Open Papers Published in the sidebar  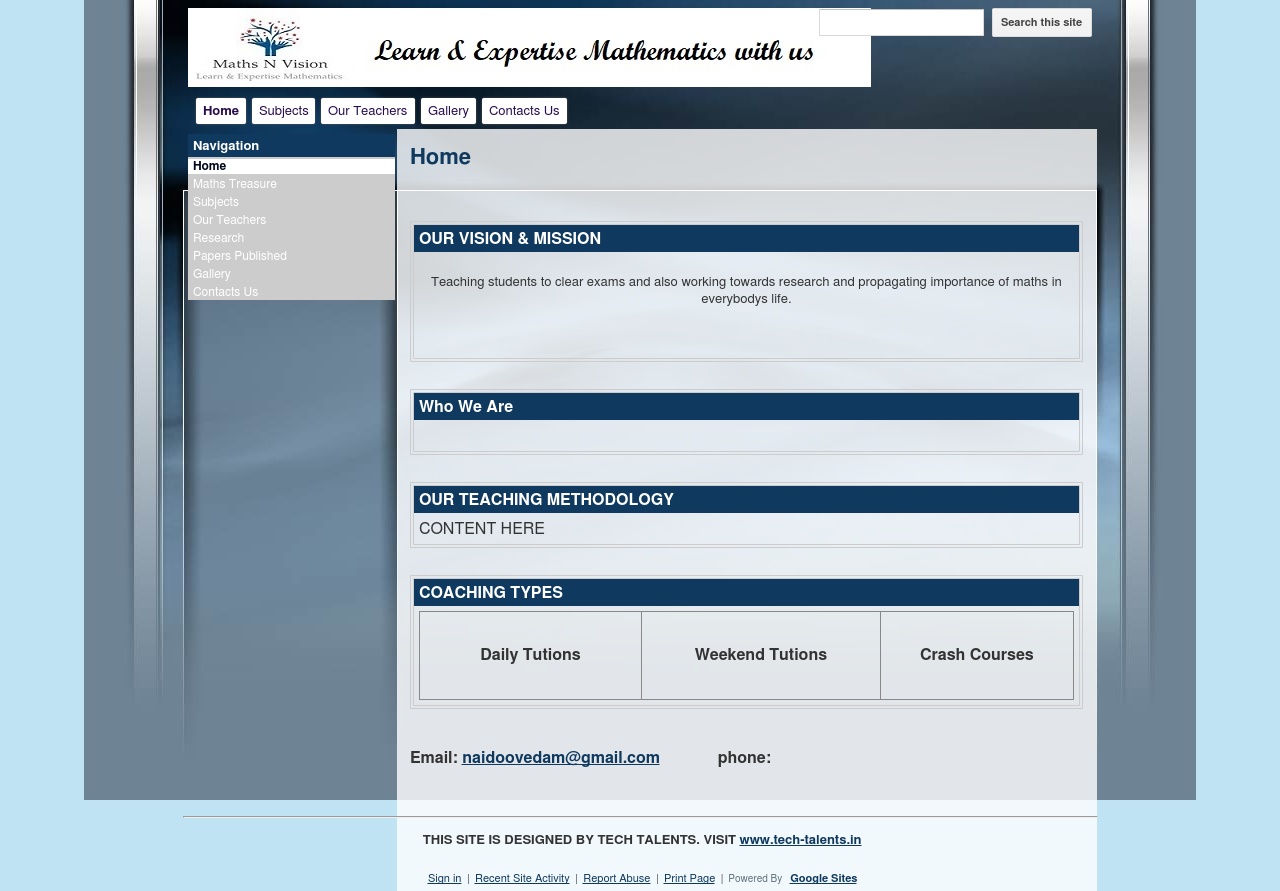pos(240,256)
